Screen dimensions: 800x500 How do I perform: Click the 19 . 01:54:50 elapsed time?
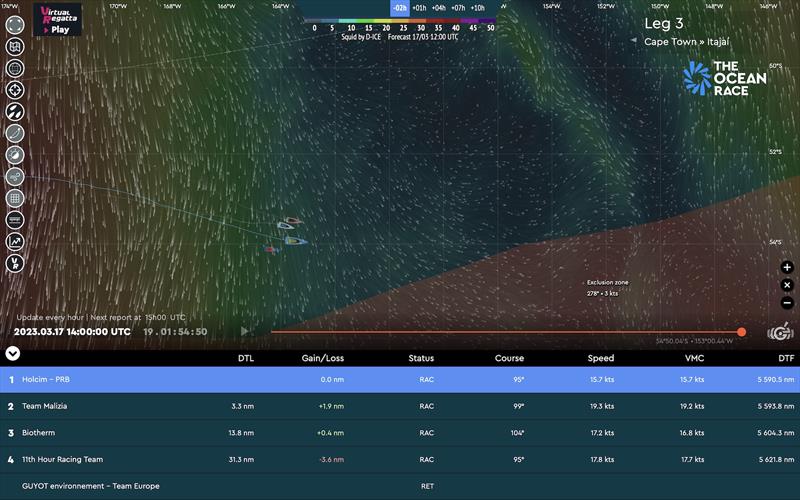(175, 332)
